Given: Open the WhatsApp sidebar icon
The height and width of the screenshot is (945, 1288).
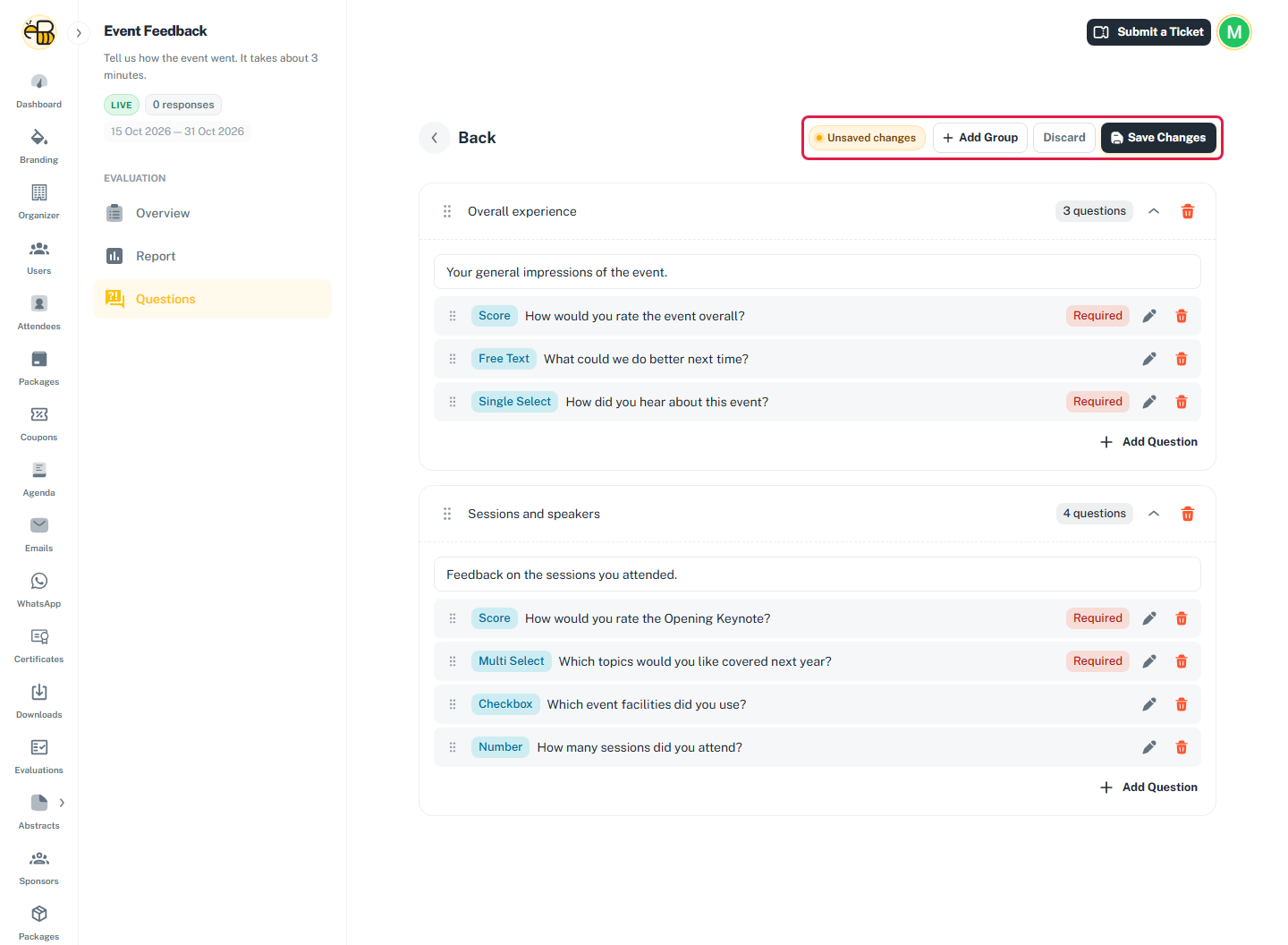Looking at the screenshot, I should click(x=39, y=591).
